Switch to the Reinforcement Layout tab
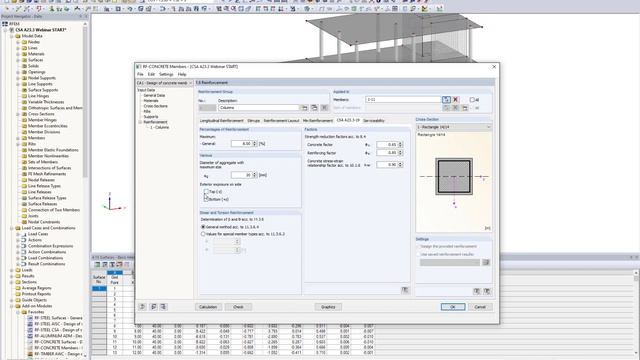Screen dimensions: 640x360 (x=281, y=121)
